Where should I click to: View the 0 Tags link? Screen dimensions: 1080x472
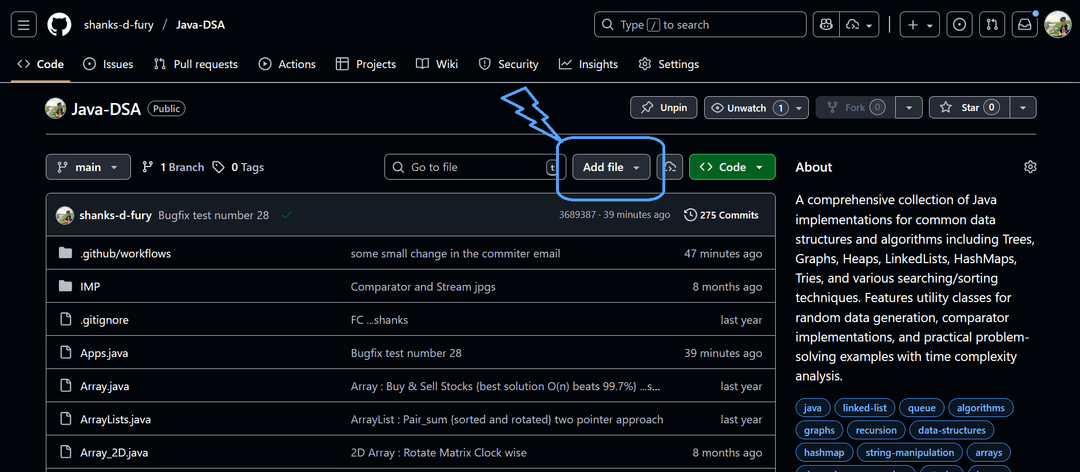(x=238, y=167)
